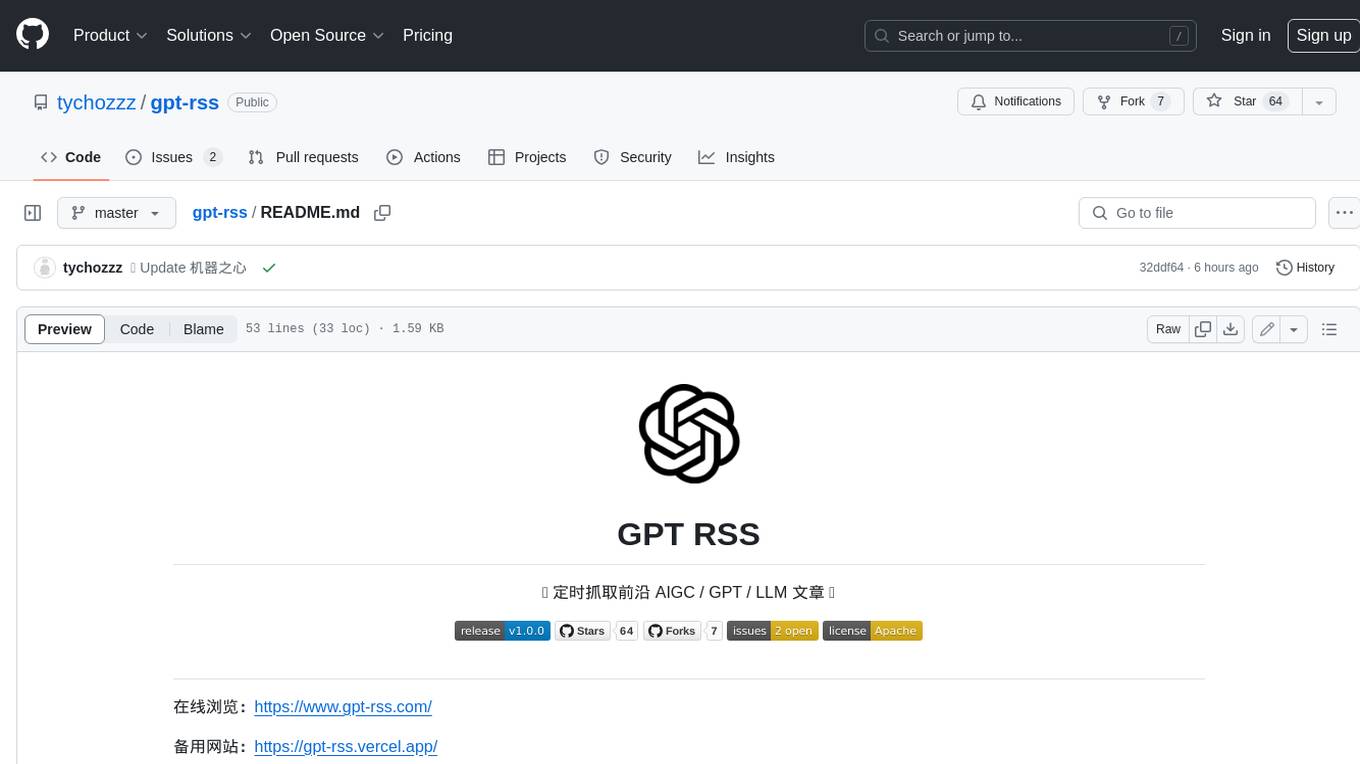Image resolution: width=1360 pixels, height=764 pixels.
Task: Open the star lists dropdown arrow
Action: click(x=1319, y=102)
